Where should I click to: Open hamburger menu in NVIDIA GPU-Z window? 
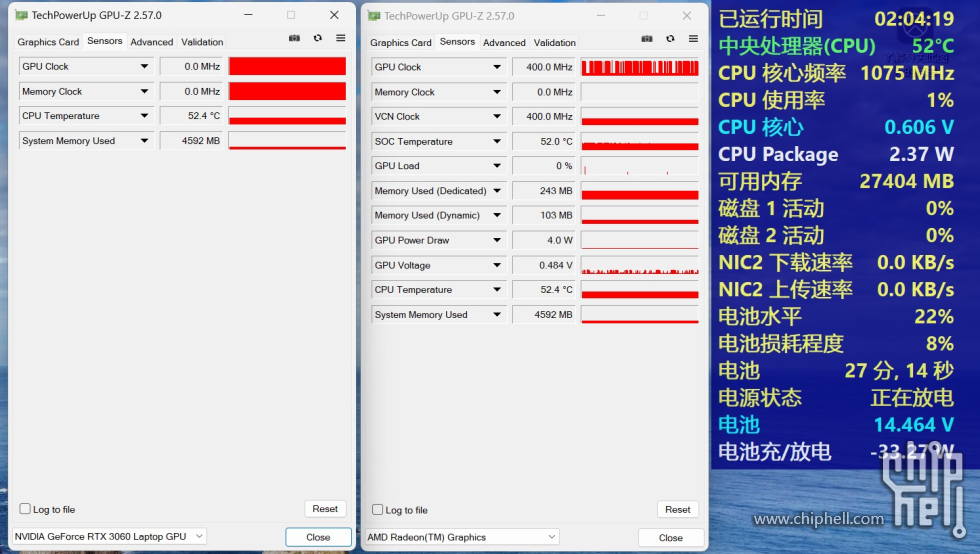[341, 38]
